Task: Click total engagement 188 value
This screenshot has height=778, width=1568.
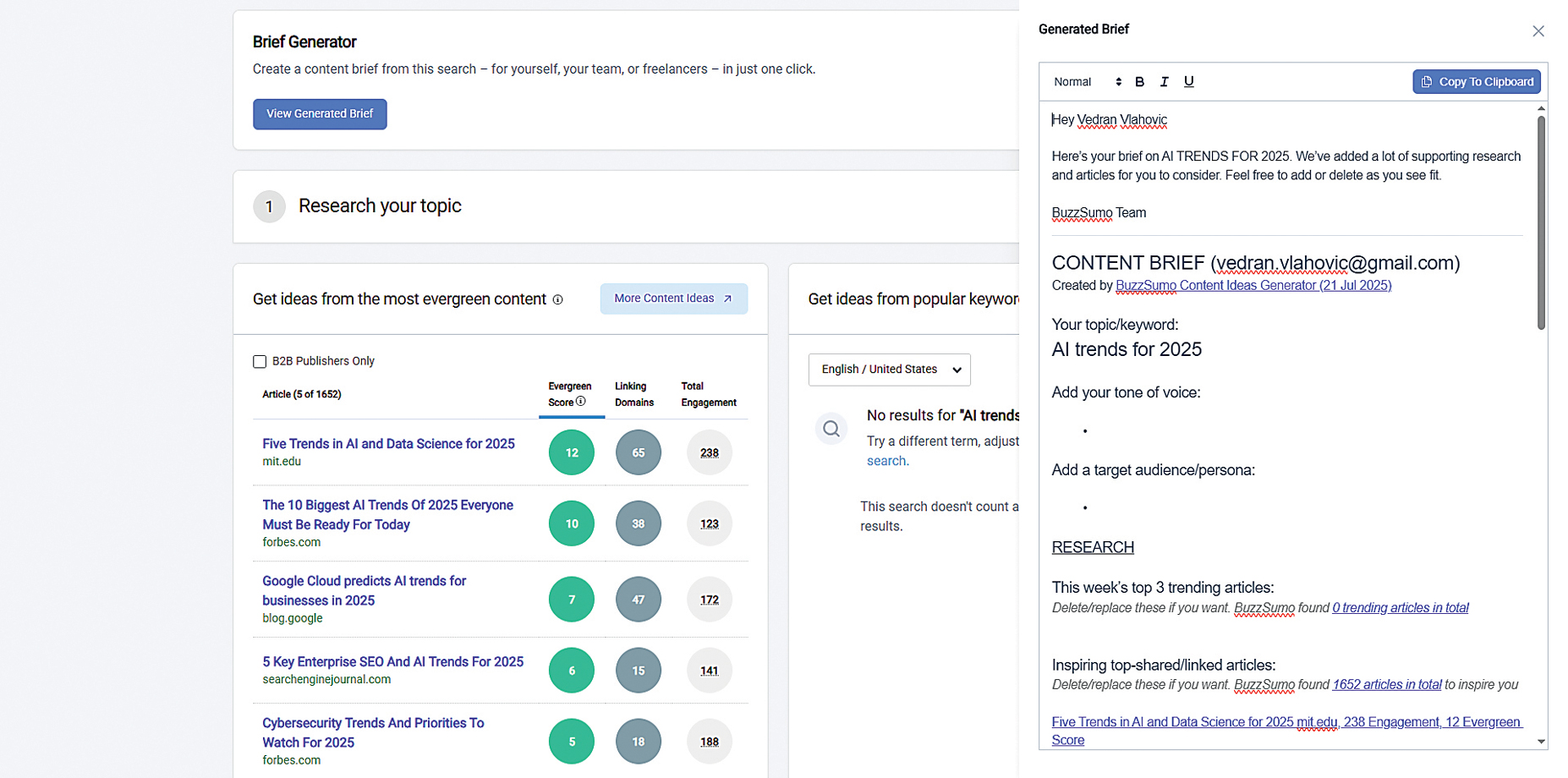Action: [710, 742]
